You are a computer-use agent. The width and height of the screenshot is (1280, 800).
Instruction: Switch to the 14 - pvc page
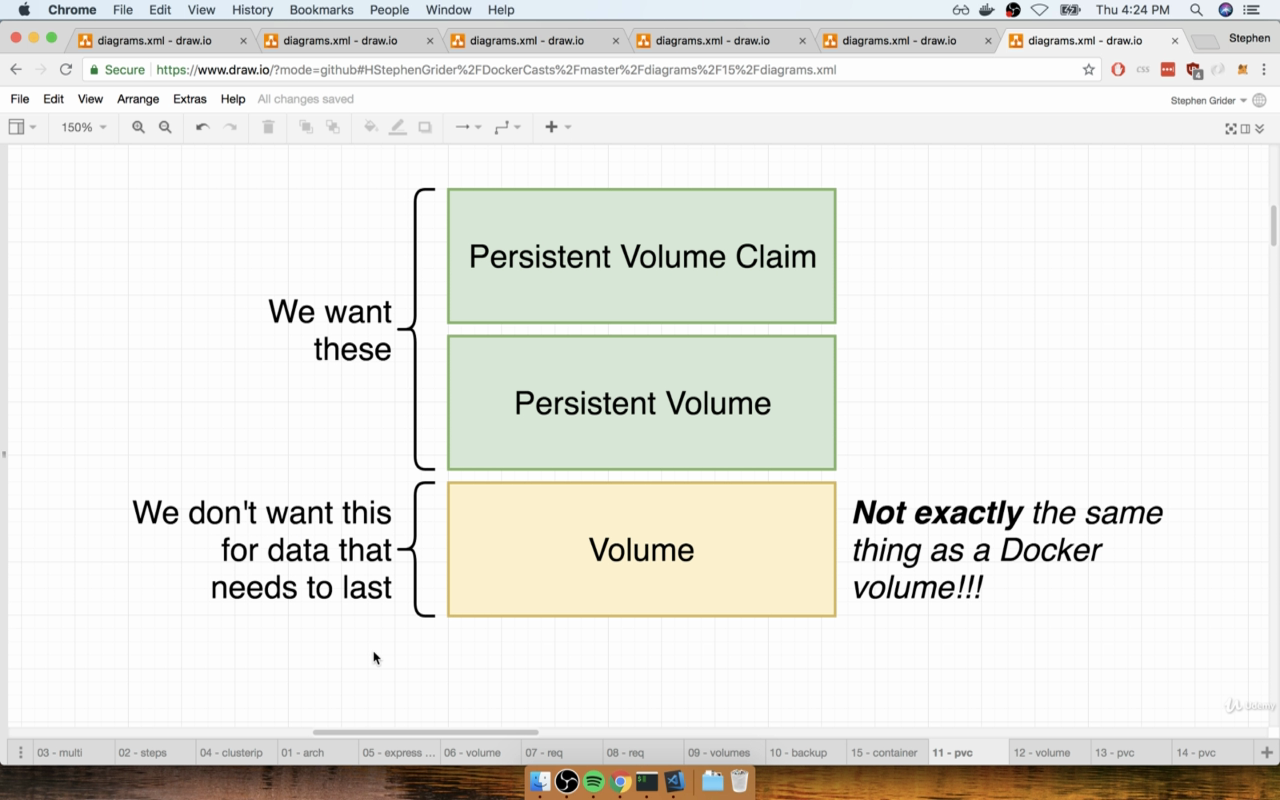(1195, 752)
